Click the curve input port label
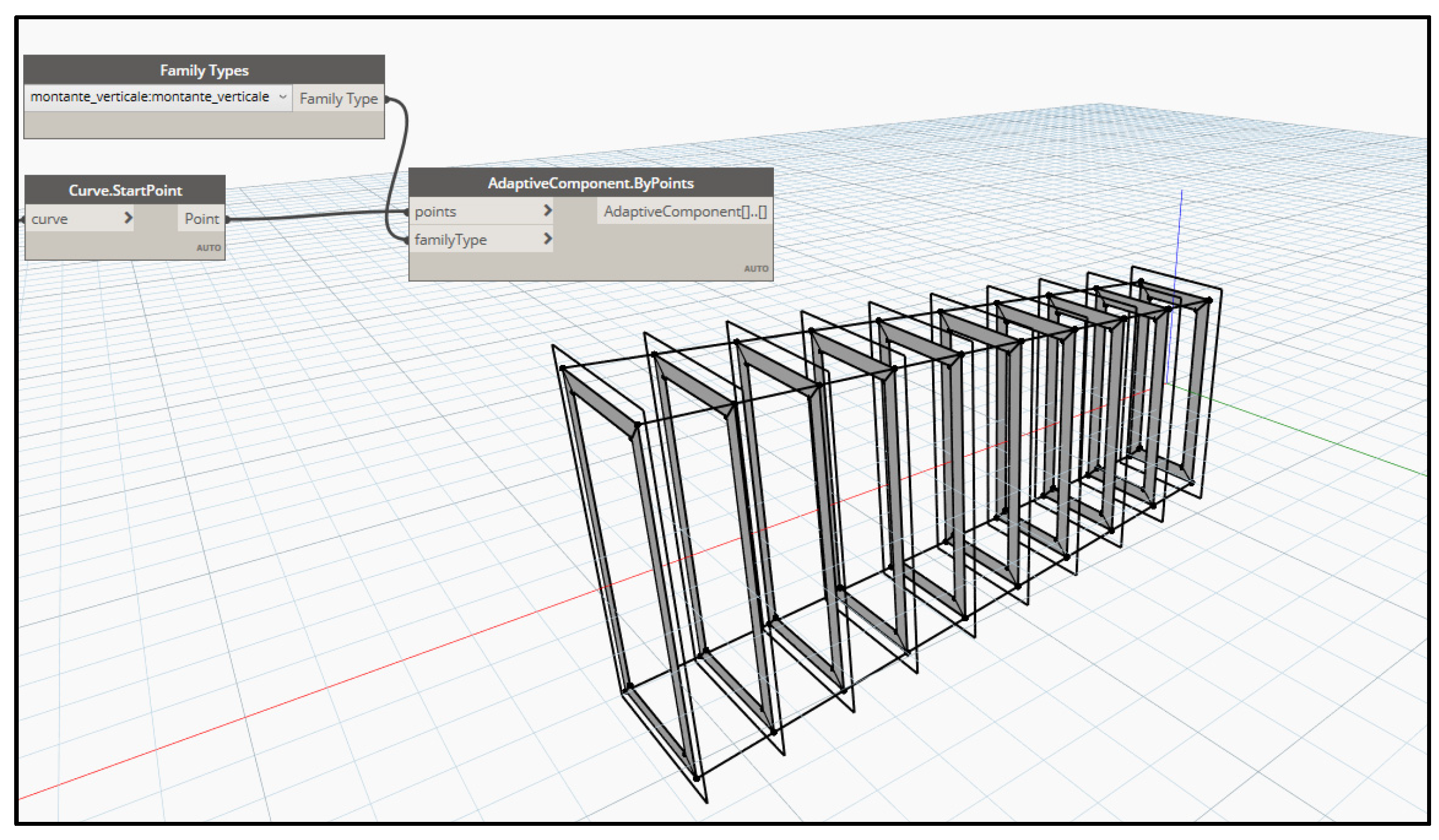 click(x=50, y=219)
